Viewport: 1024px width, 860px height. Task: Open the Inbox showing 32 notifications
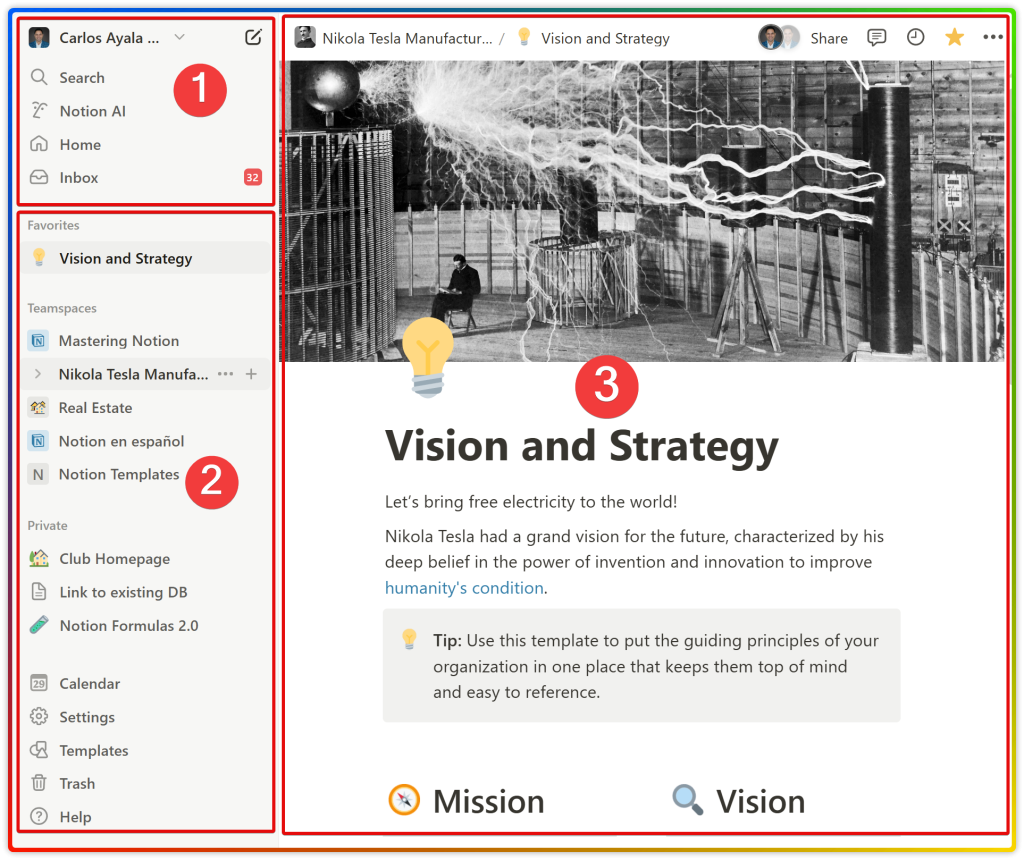click(x=80, y=177)
